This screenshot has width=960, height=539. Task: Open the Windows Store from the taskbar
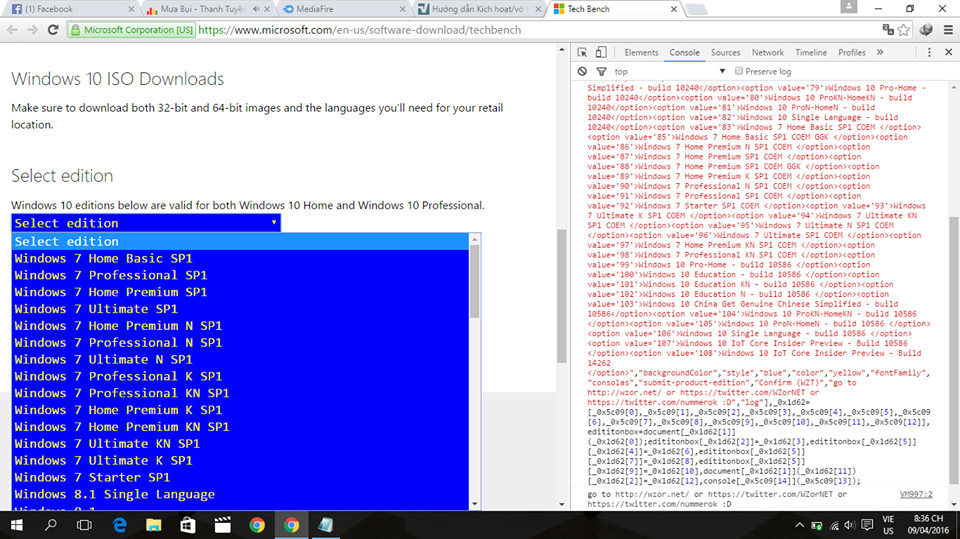188,525
